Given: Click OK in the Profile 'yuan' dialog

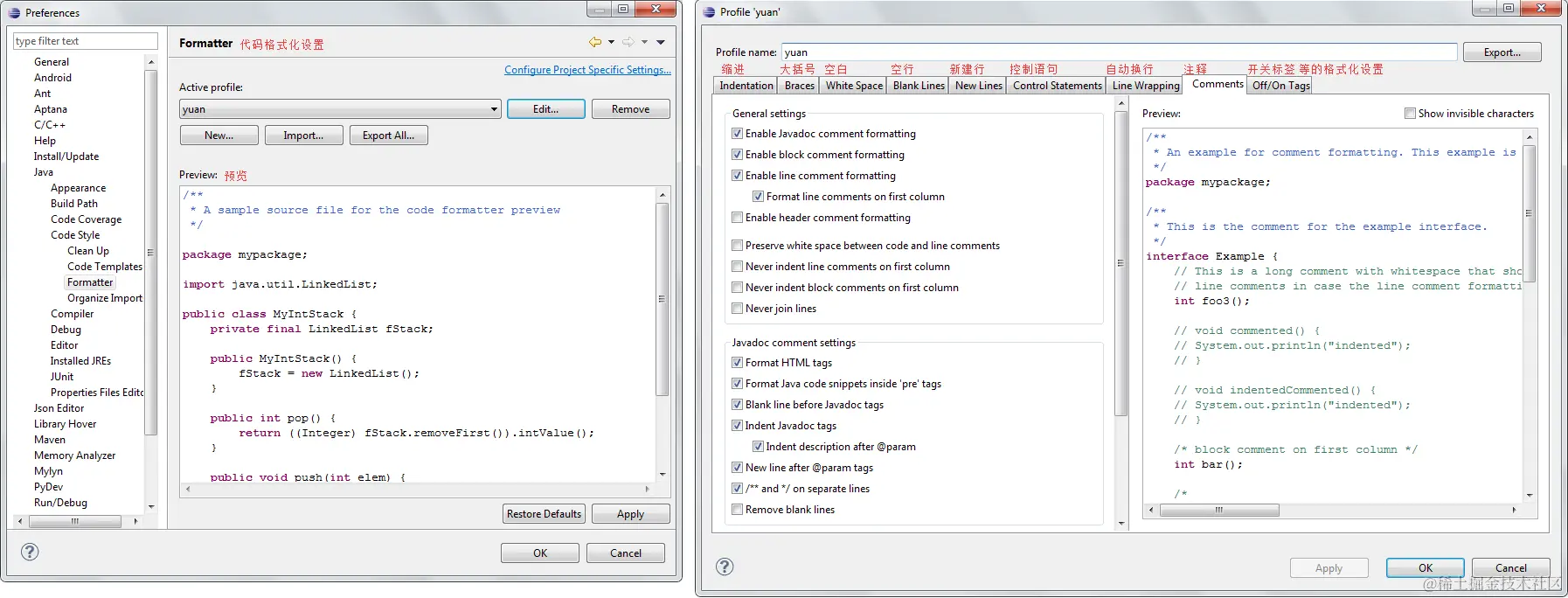Looking at the screenshot, I should [1426, 568].
